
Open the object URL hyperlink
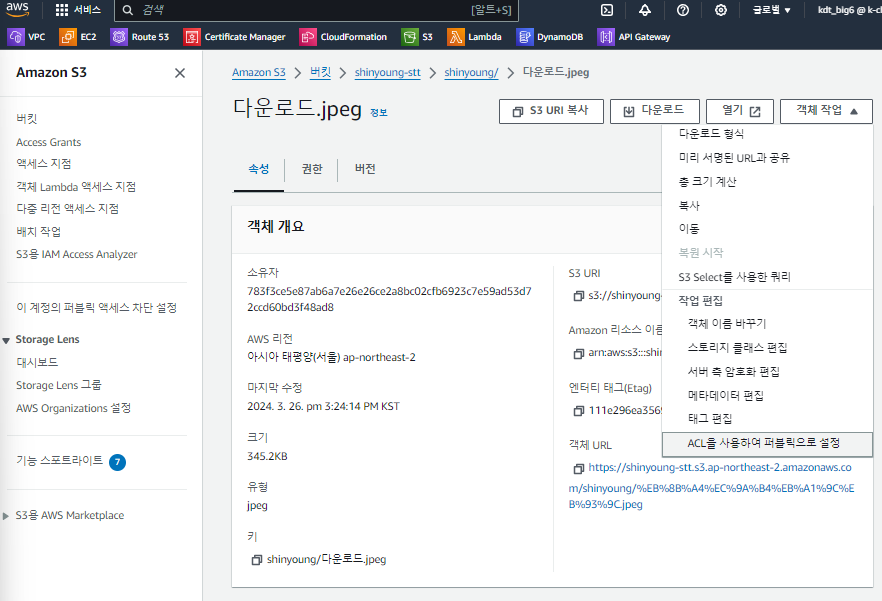tap(711, 486)
